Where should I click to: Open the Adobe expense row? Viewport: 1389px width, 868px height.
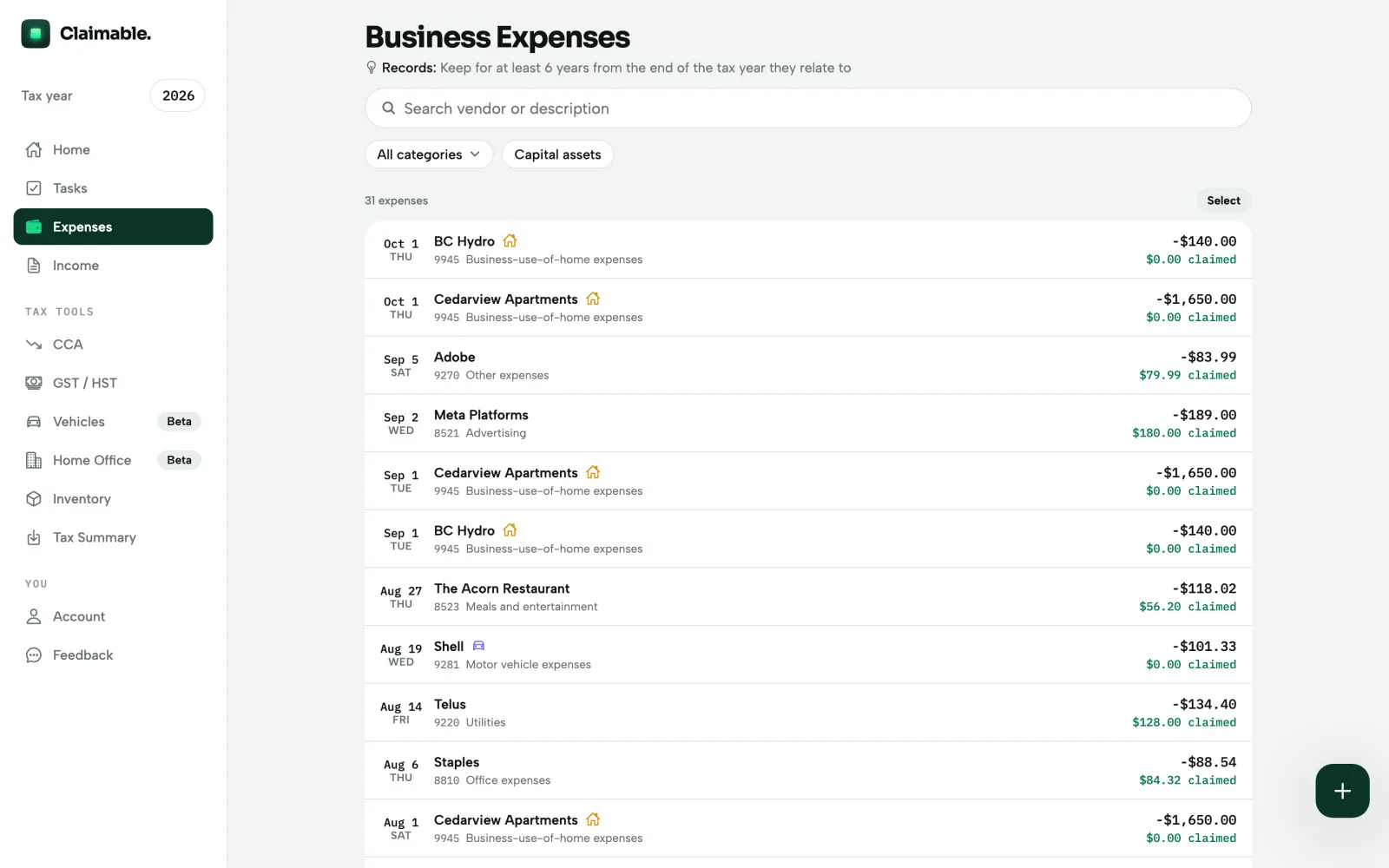[808, 365]
